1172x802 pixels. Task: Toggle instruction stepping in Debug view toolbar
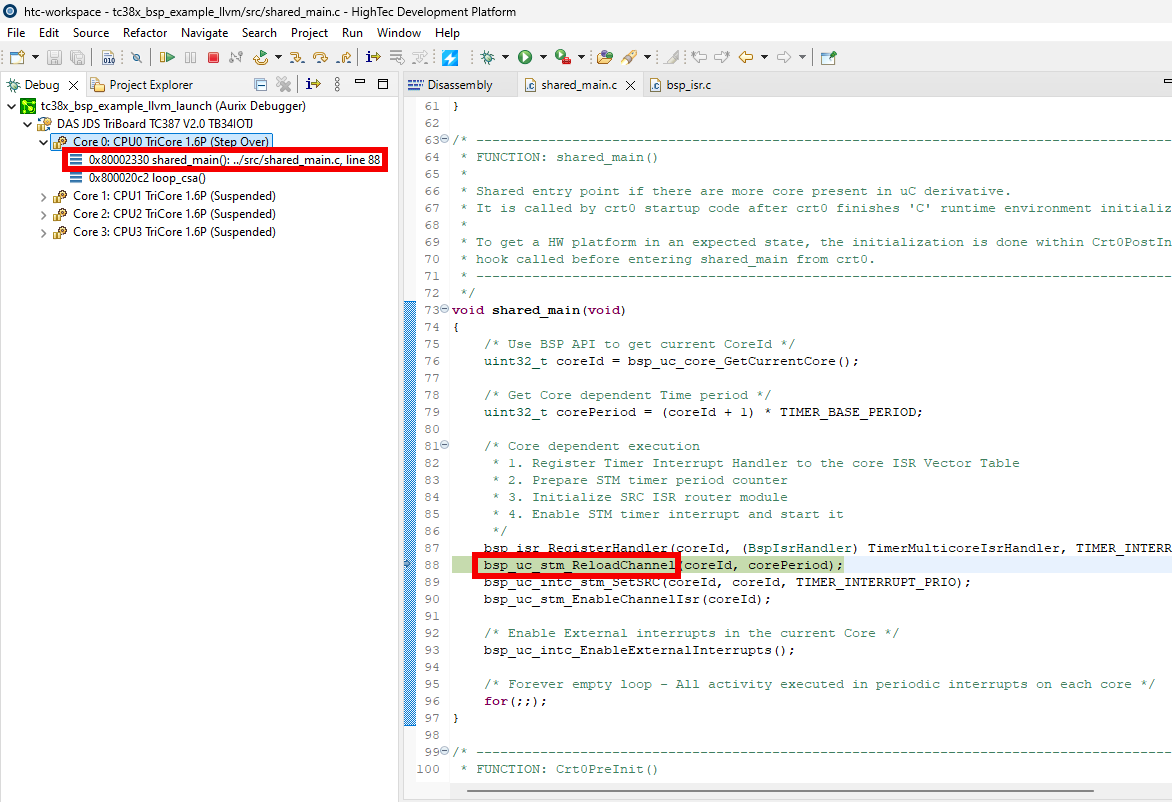click(313, 85)
